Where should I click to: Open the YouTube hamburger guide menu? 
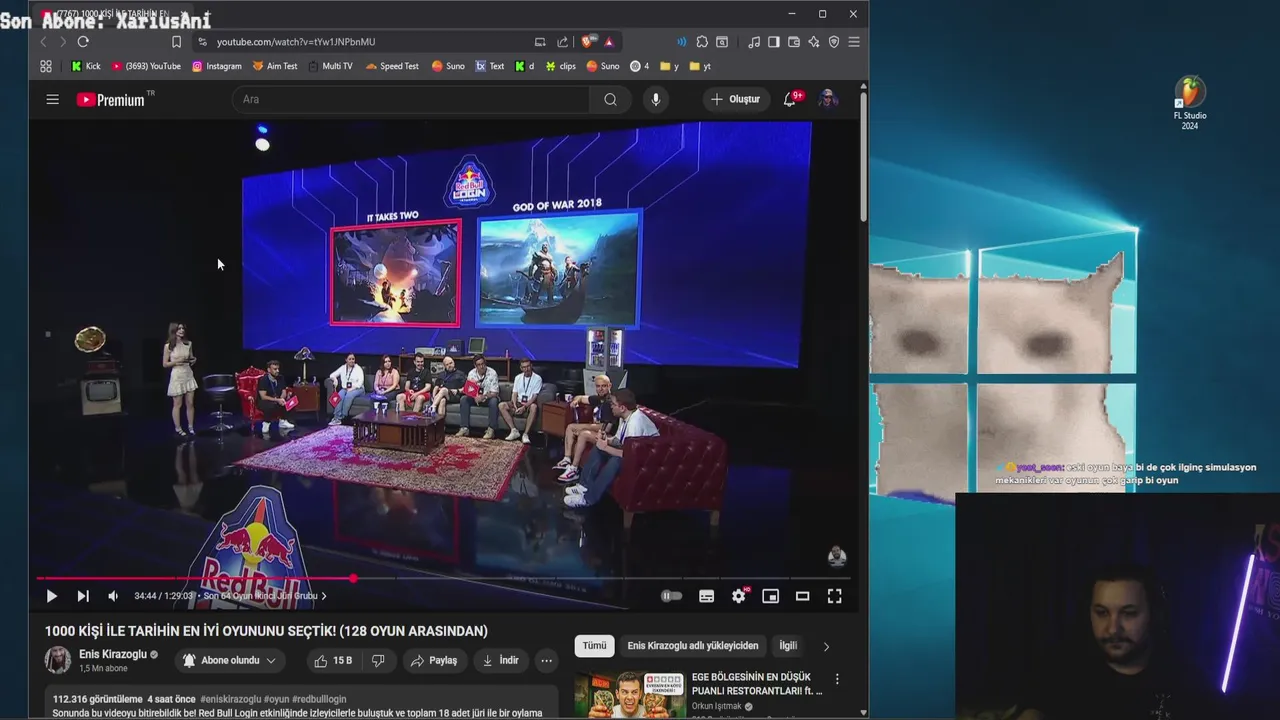52,99
